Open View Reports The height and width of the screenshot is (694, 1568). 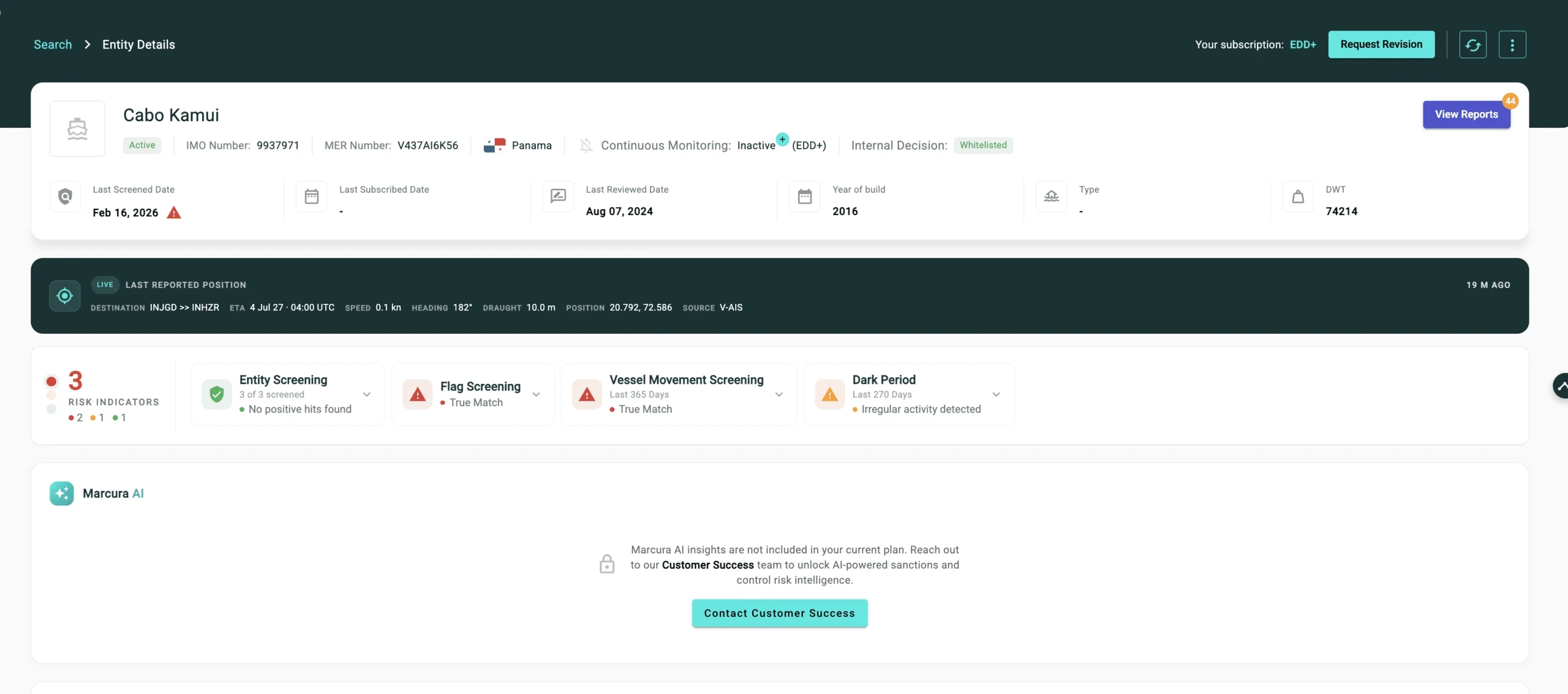pyautogui.click(x=1466, y=115)
